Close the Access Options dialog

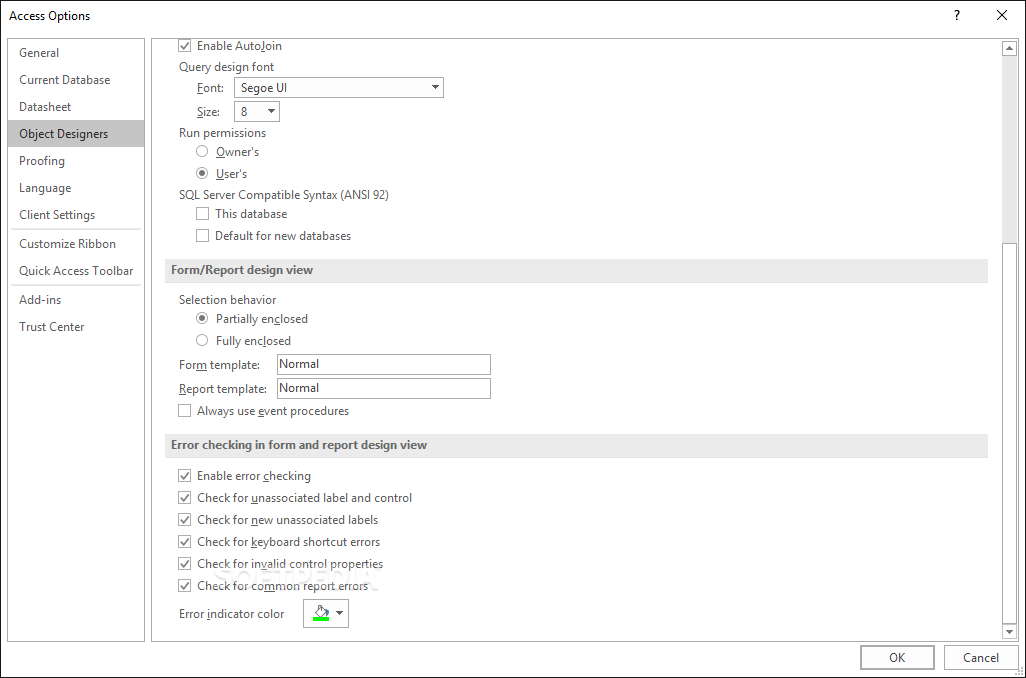tap(1002, 15)
